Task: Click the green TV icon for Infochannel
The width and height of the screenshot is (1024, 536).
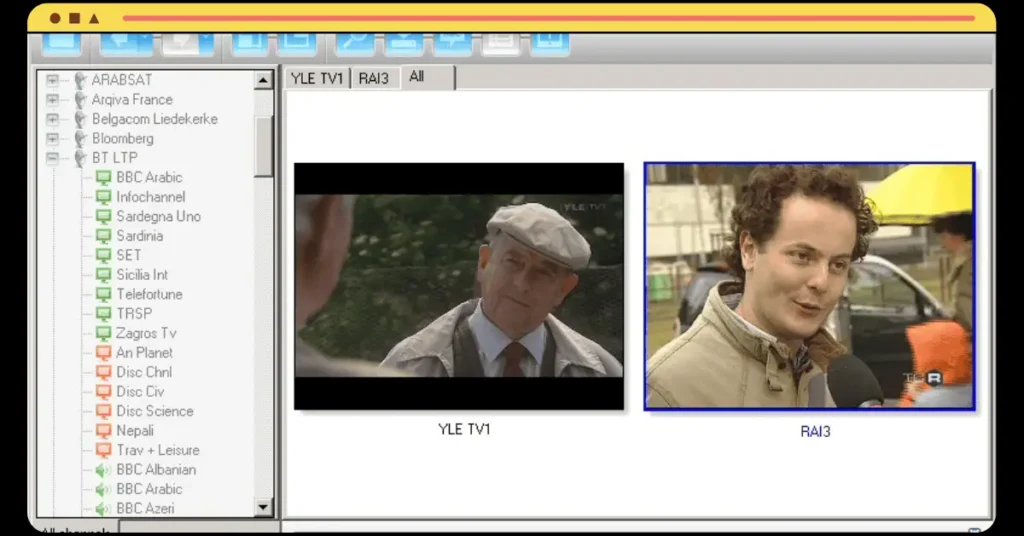Action: 103,197
